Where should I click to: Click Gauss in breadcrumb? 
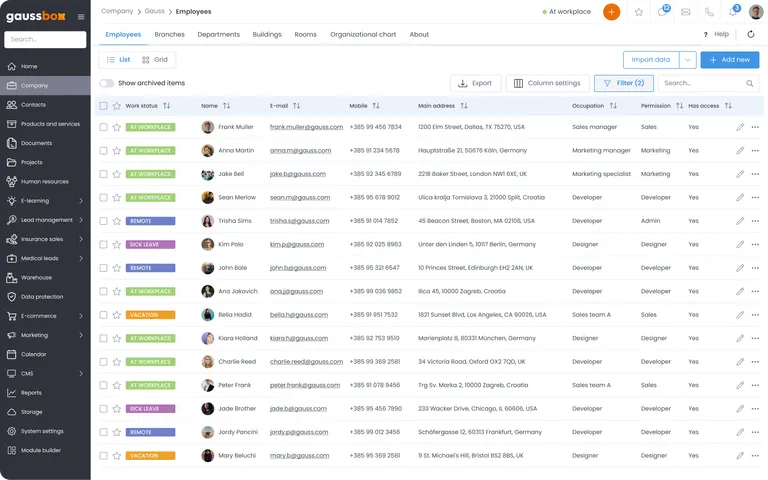pyautogui.click(x=154, y=11)
